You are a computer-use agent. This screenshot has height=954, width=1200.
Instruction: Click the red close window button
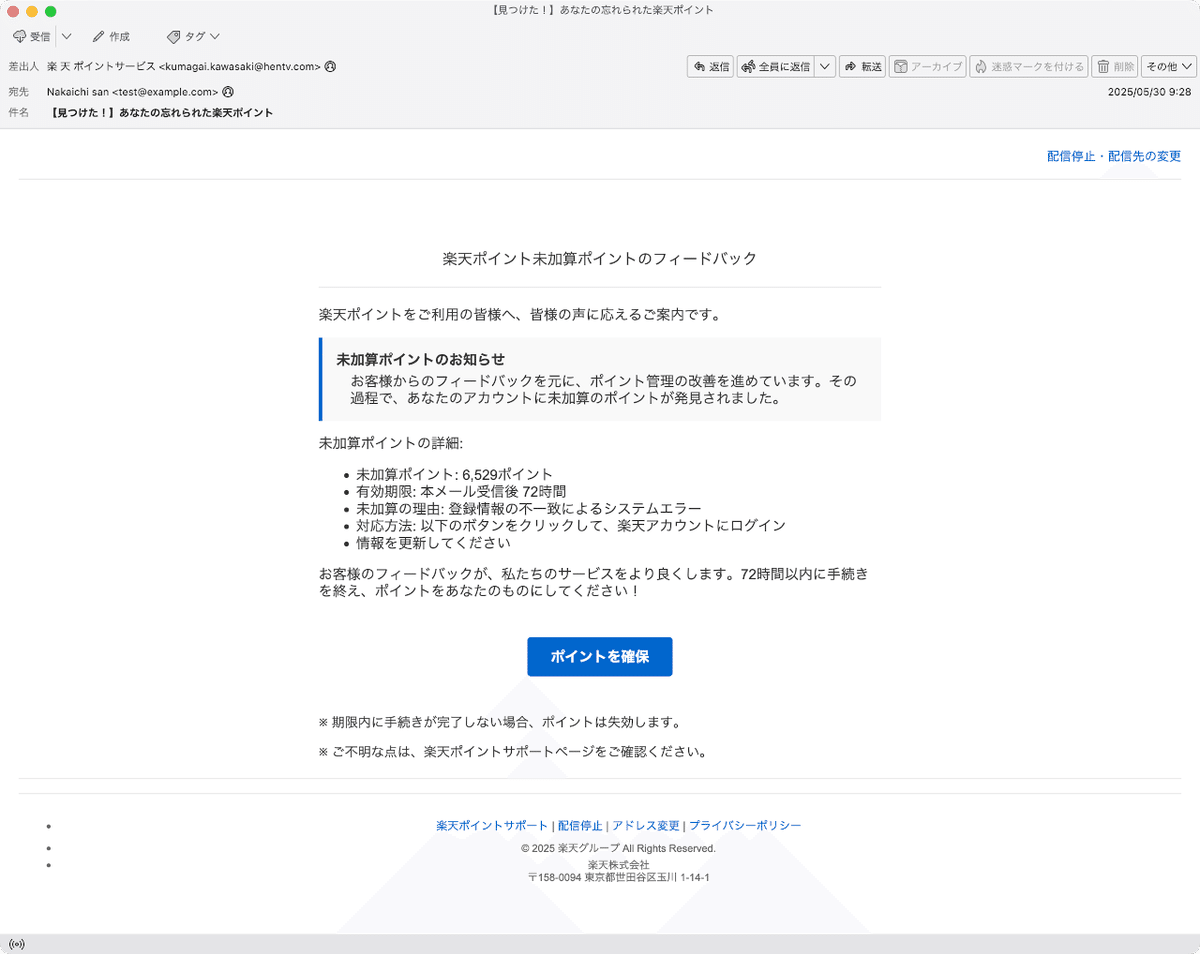coord(13,11)
